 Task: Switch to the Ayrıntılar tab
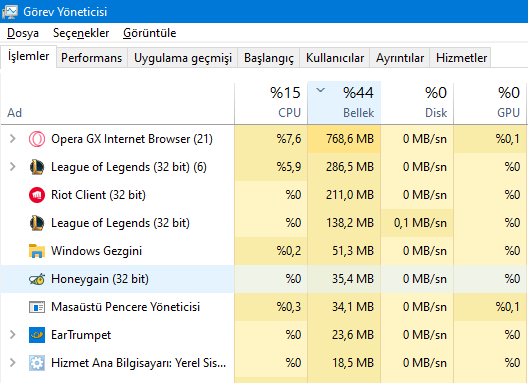tap(400, 58)
